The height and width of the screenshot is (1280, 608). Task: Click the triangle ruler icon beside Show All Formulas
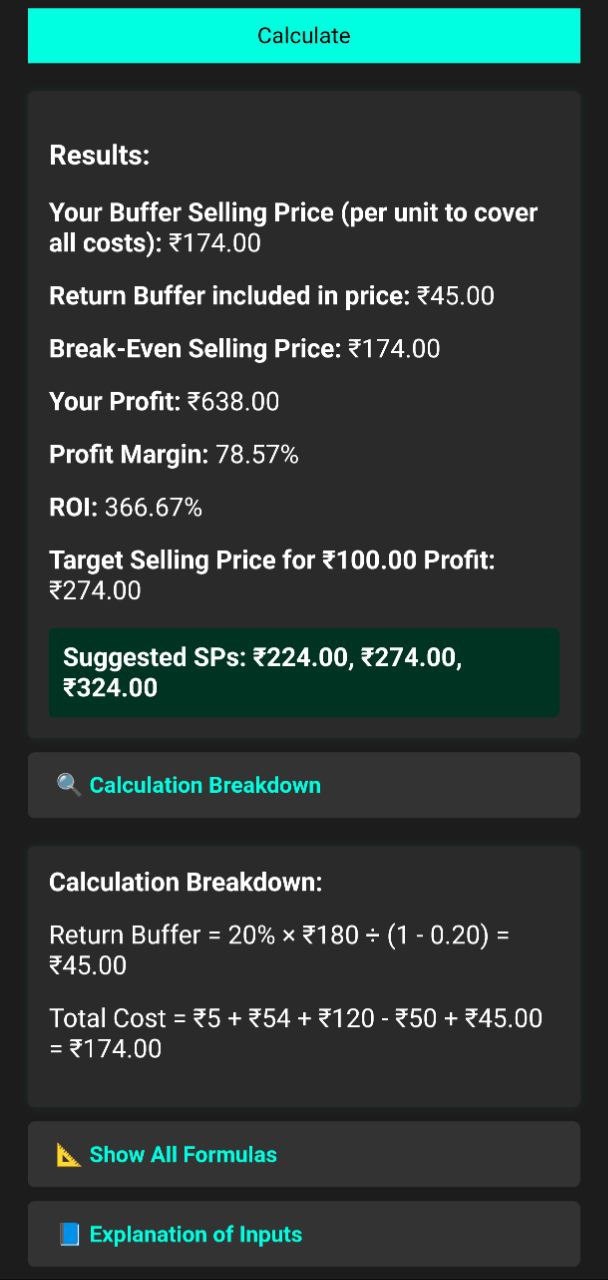[x=69, y=1154]
